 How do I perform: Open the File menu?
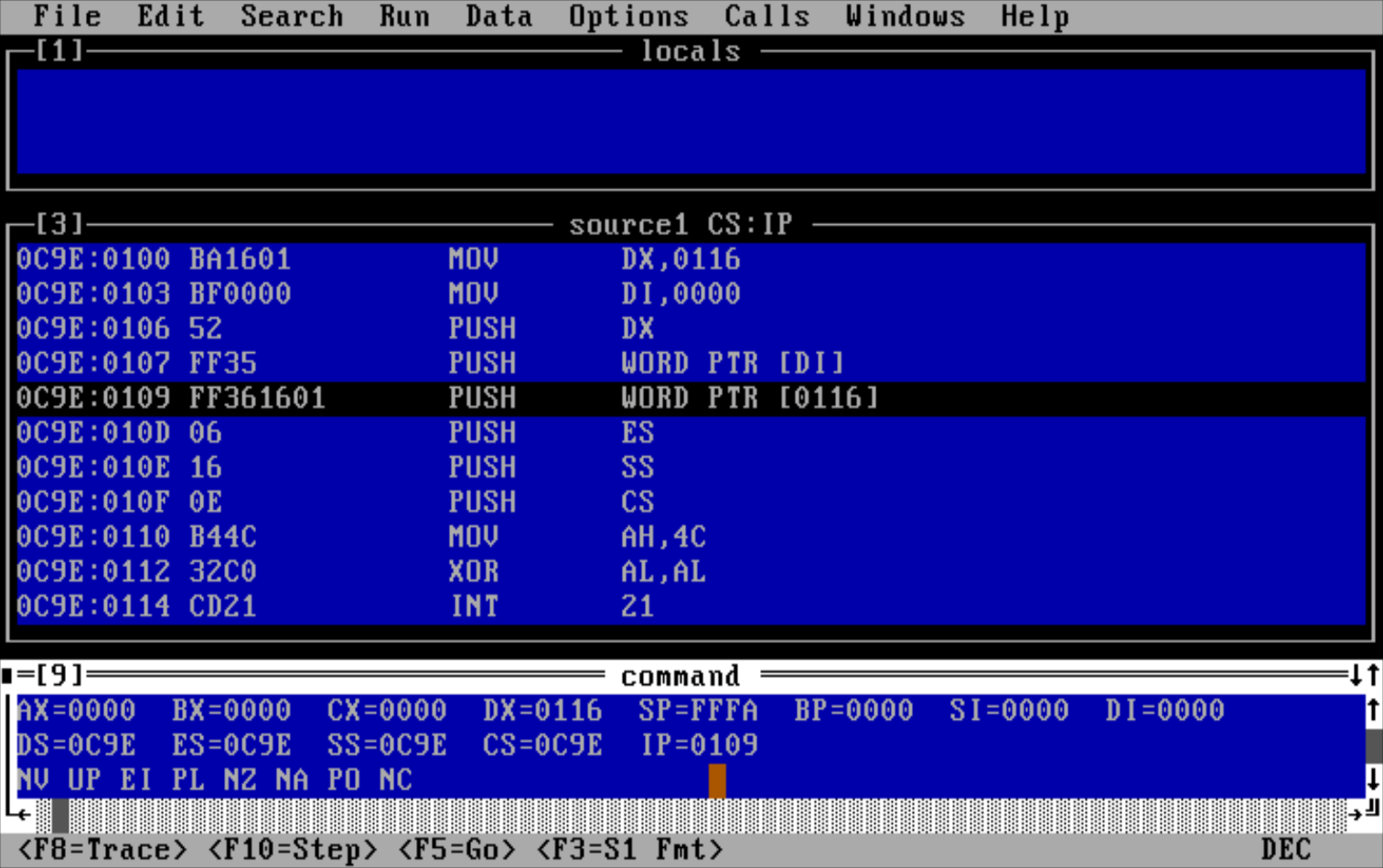67,16
